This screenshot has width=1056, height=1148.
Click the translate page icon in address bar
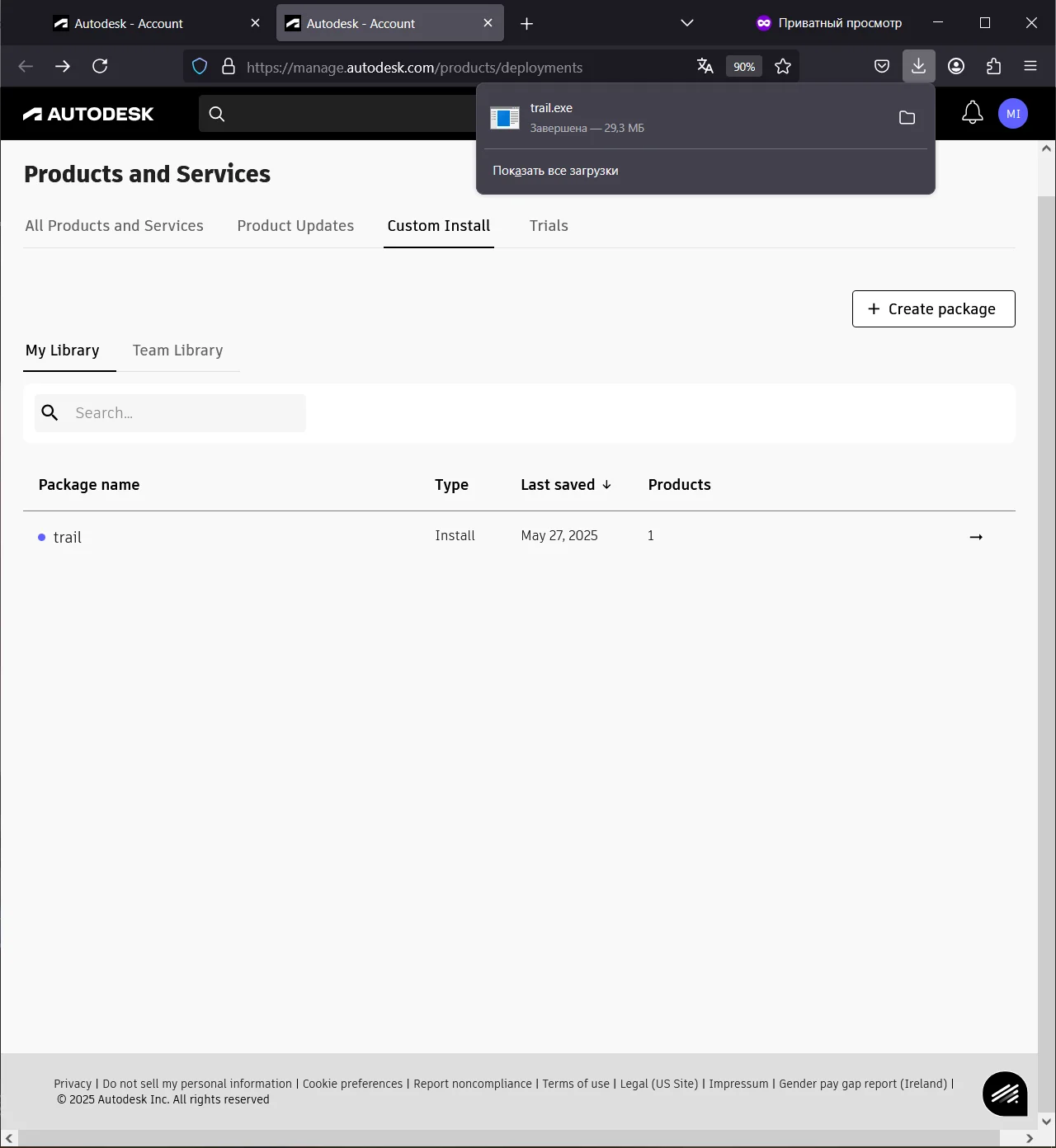click(x=705, y=67)
